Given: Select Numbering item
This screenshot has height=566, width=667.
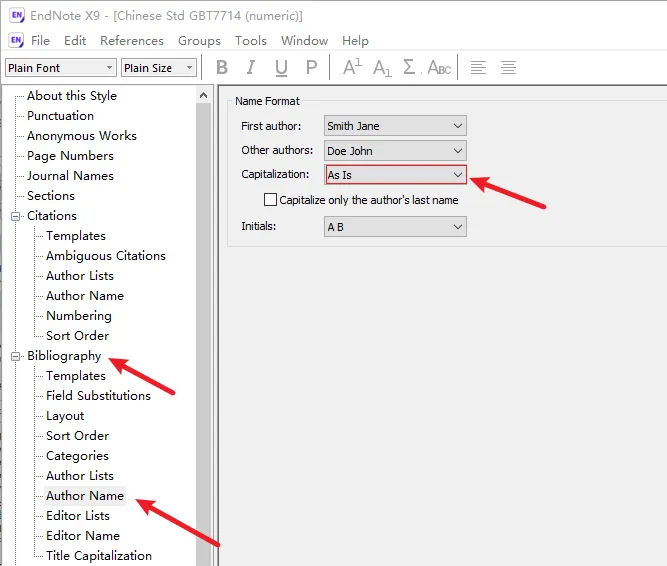Looking at the screenshot, I should coord(79,316).
